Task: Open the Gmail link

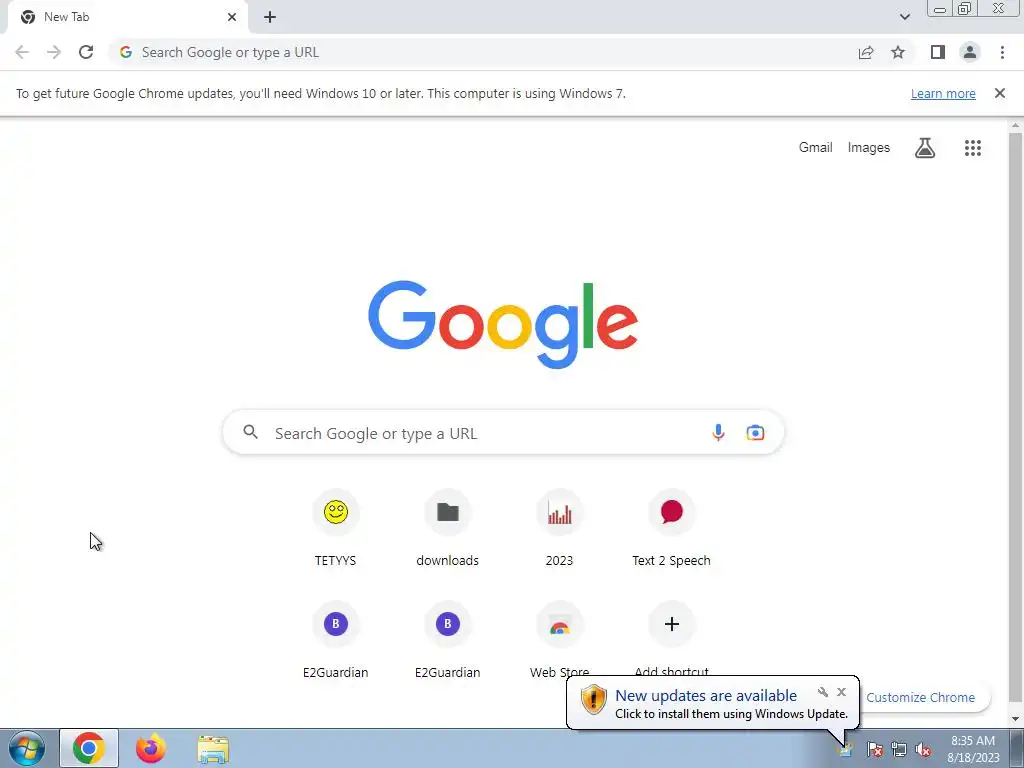Action: (x=816, y=148)
